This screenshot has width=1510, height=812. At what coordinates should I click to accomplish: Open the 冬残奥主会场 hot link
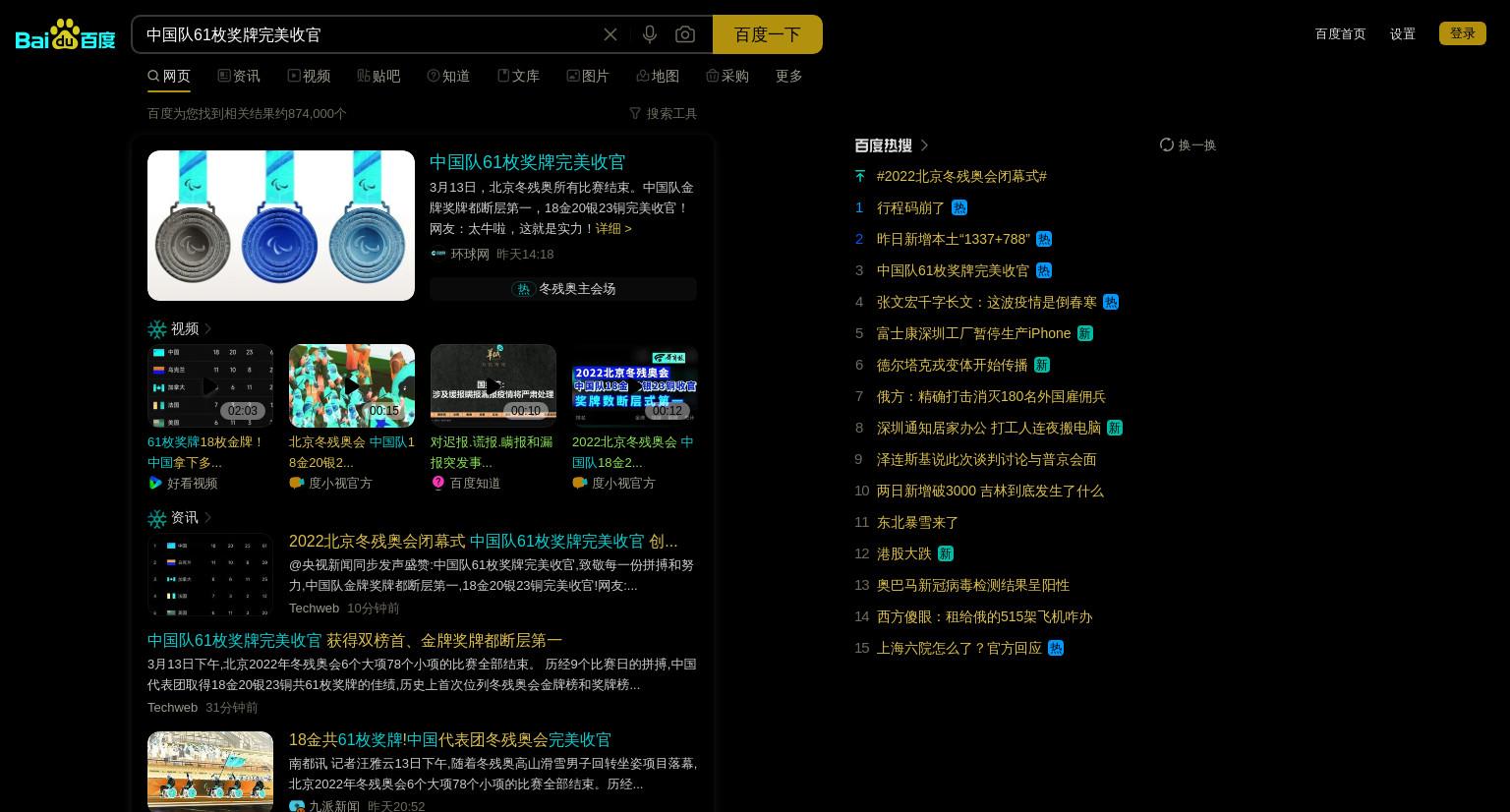(563, 289)
